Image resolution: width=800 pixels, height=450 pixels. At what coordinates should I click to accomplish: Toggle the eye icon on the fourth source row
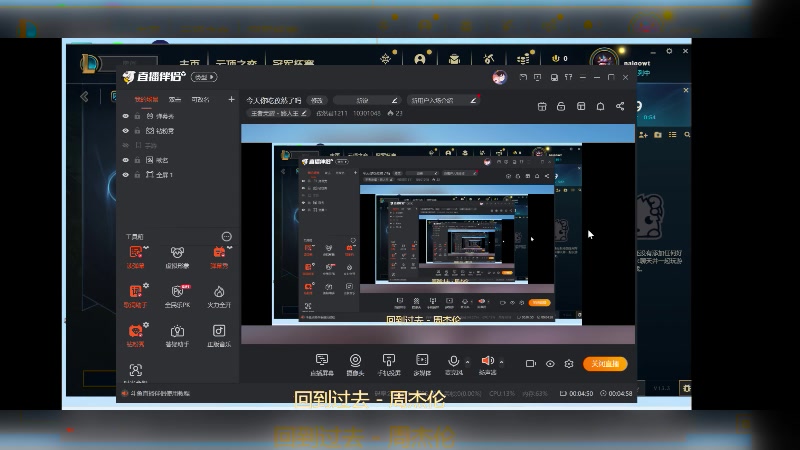click(x=126, y=160)
